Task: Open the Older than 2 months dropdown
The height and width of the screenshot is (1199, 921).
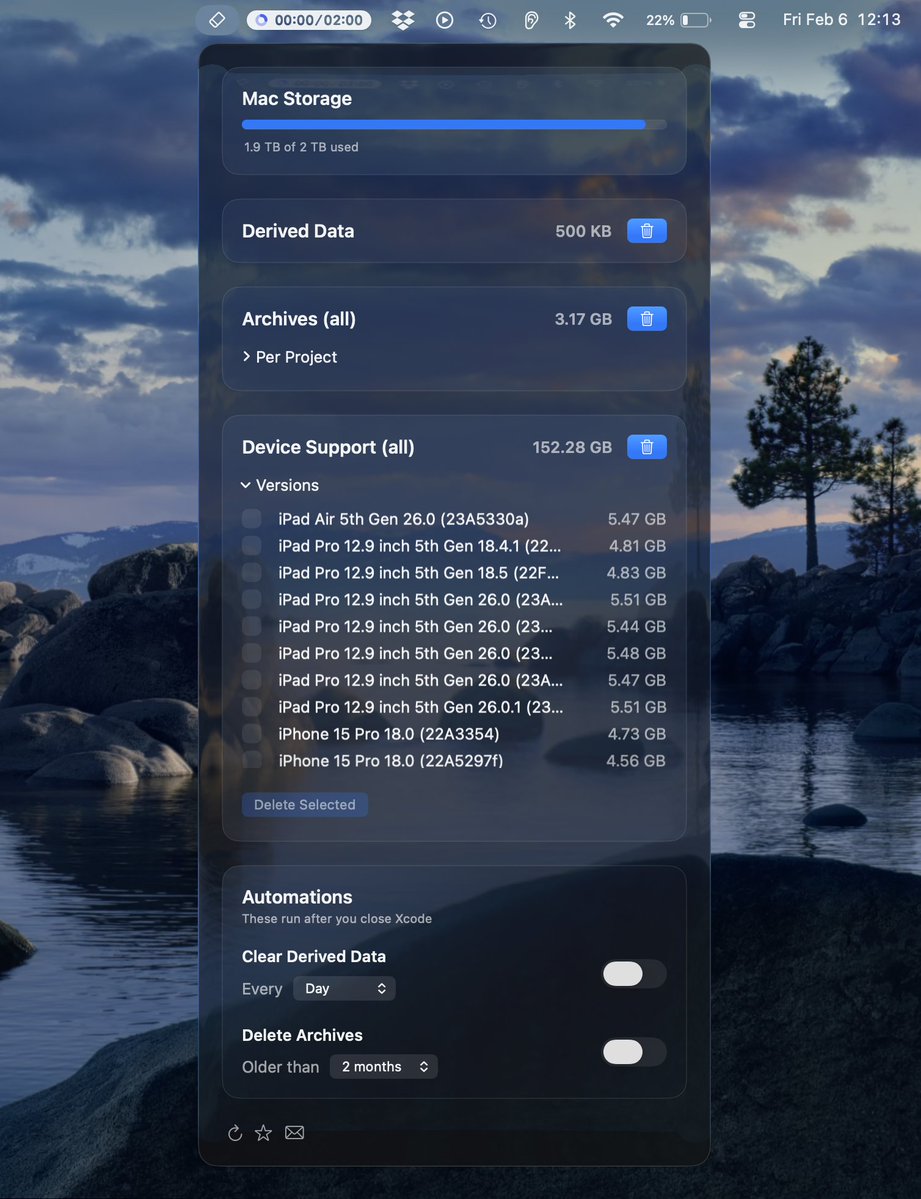Action: 384,1067
